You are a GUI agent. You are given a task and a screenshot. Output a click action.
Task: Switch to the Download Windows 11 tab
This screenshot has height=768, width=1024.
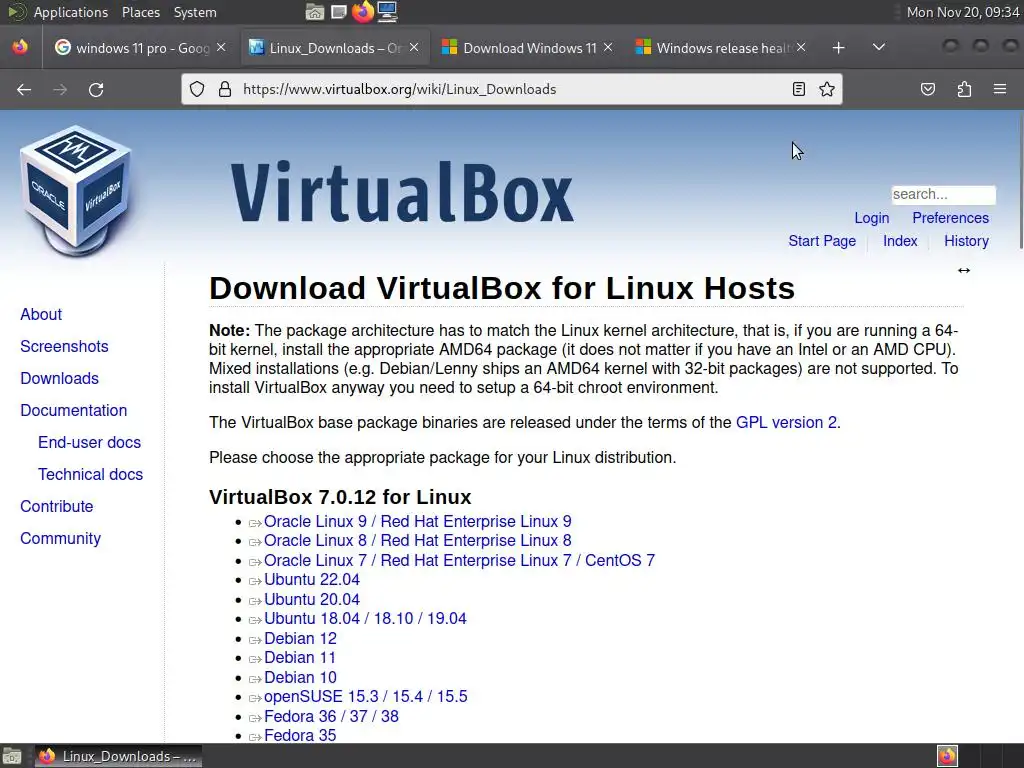click(x=530, y=48)
